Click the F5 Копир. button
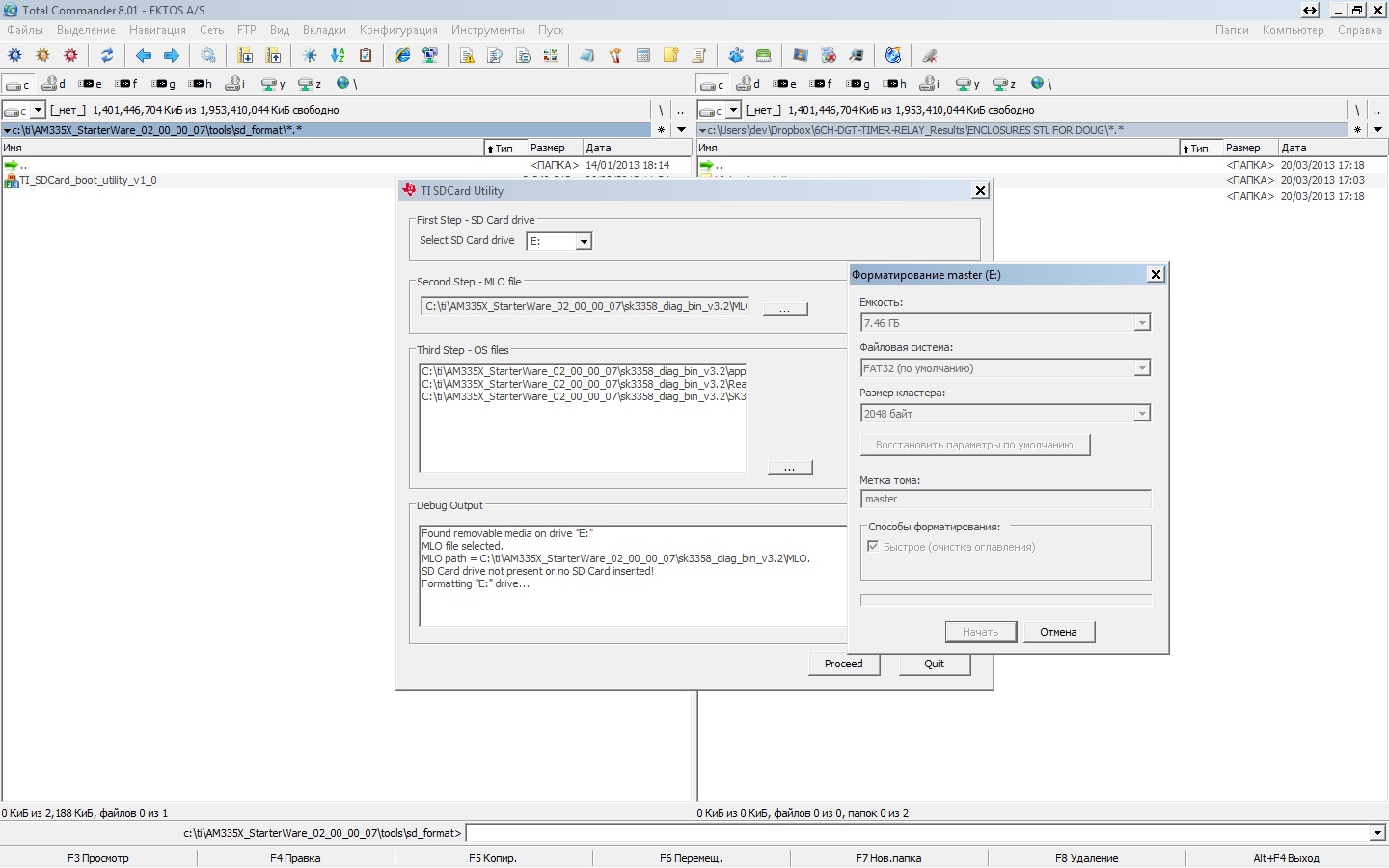 click(493, 858)
